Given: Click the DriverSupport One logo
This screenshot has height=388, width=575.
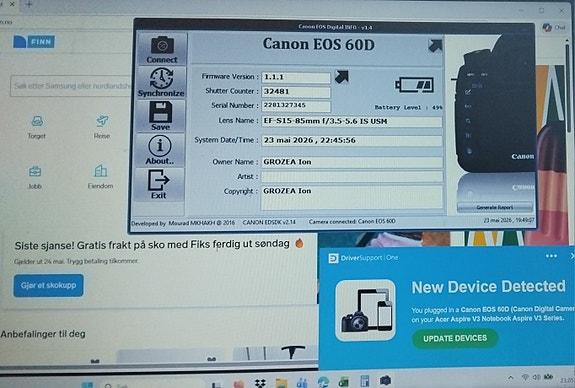Looking at the screenshot, I should tap(363, 258).
